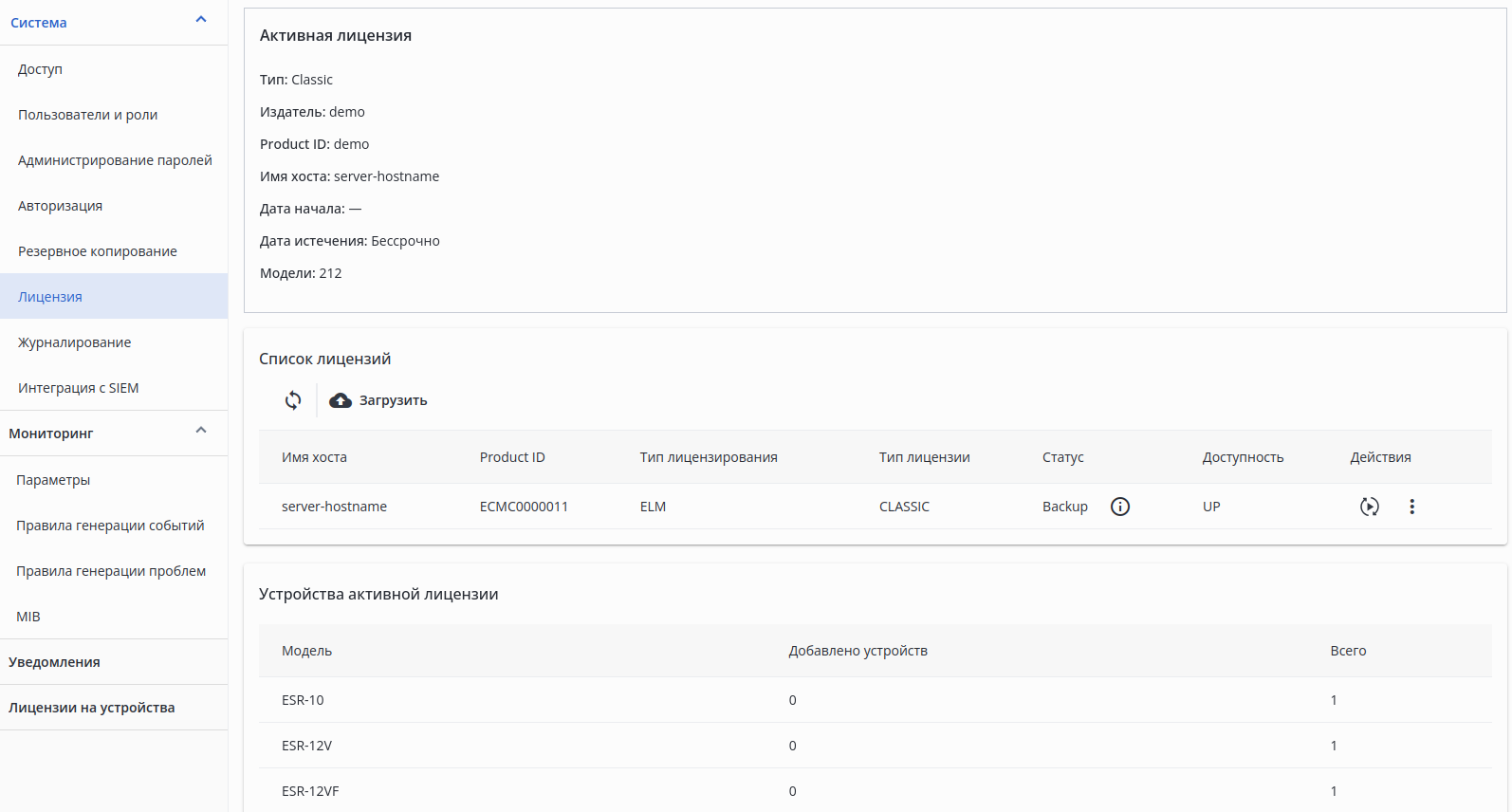Image resolution: width=1512 pixels, height=812 pixels.
Task: Navigate to Журналирование
Action: pos(74,342)
